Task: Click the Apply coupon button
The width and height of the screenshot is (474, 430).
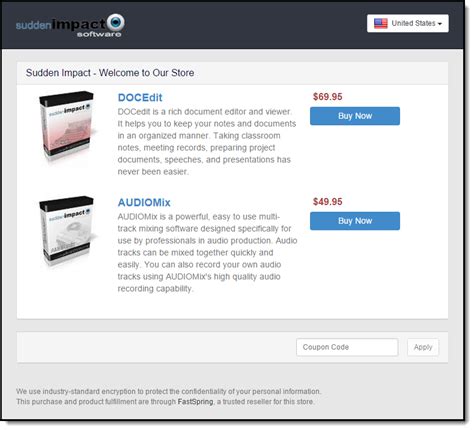Action: [x=423, y=347]
